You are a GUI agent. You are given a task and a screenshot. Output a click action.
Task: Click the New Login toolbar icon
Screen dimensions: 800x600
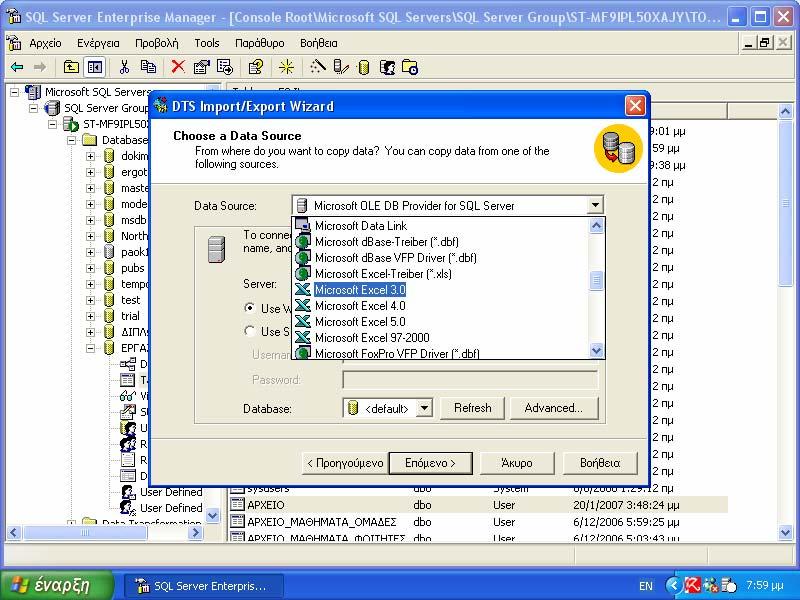pos(387,67)
